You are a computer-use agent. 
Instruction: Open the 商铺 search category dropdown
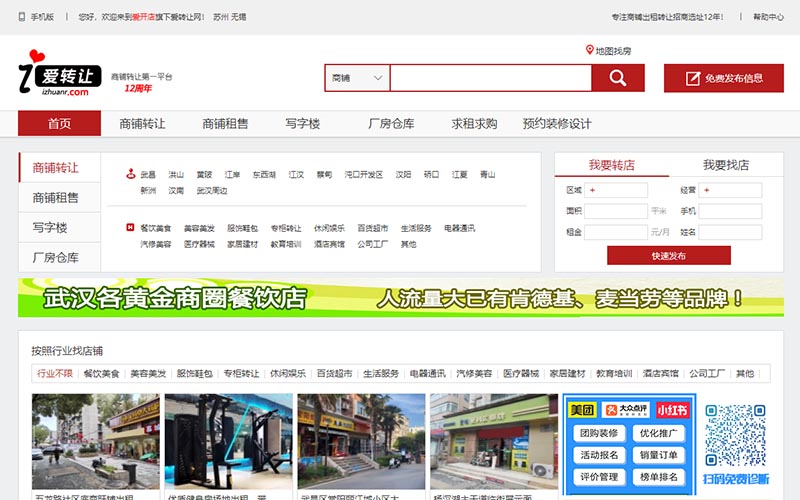click(x=357, y=78)
